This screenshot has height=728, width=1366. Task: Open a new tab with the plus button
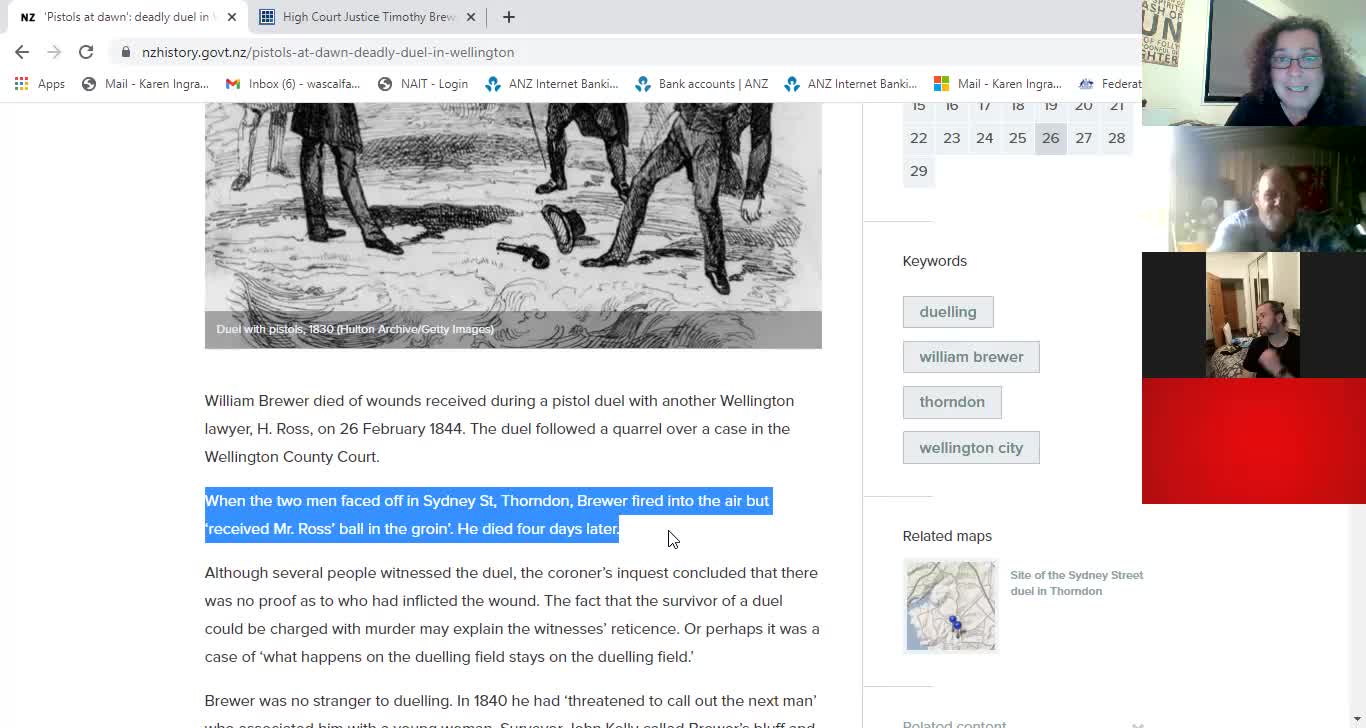(508, 17)
